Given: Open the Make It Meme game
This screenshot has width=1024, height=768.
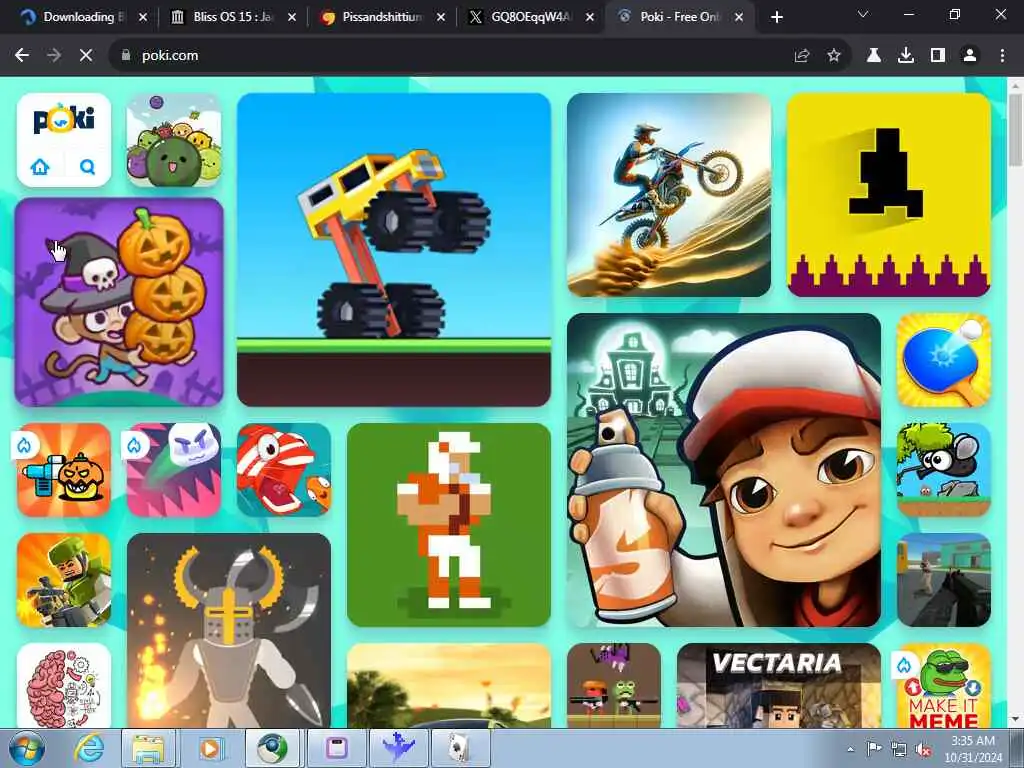Looking at the screenshot, I should (944, 685).
